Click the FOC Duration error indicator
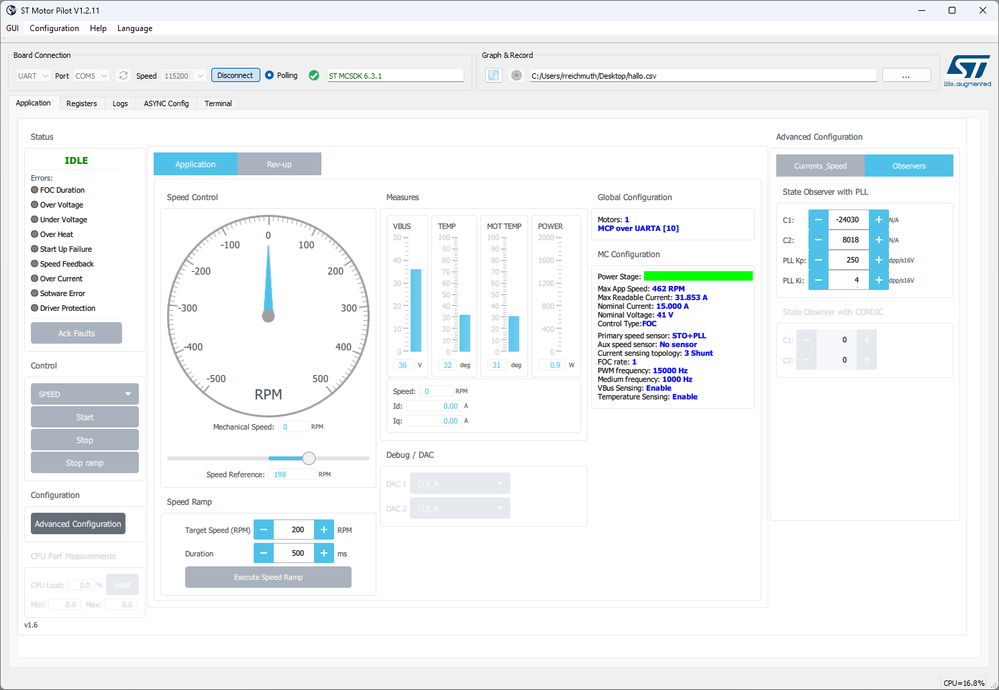This screenshot has width=999, height=690. [35, 190]
